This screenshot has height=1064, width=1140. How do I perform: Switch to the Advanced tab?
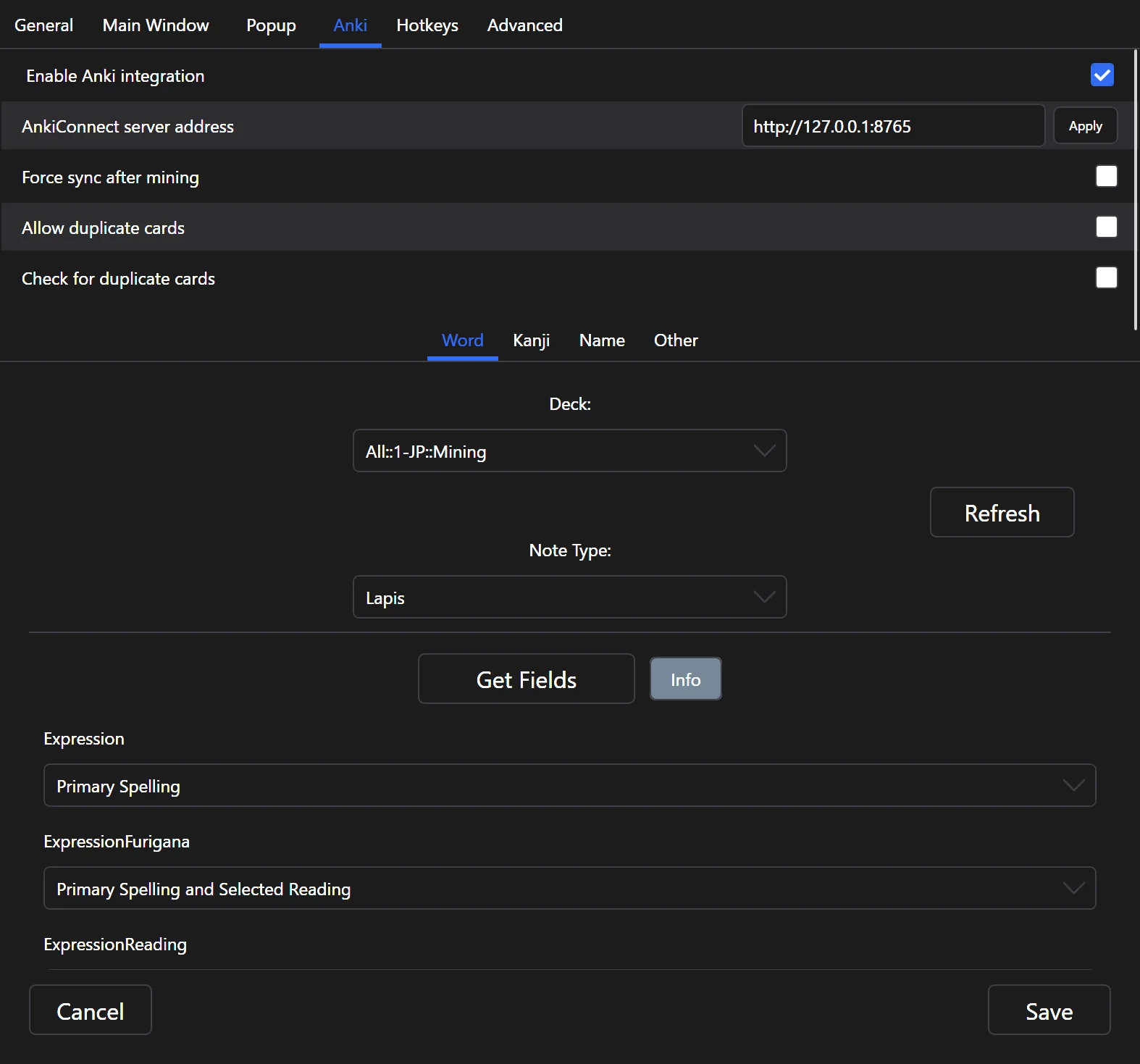(x=524, y=25)
